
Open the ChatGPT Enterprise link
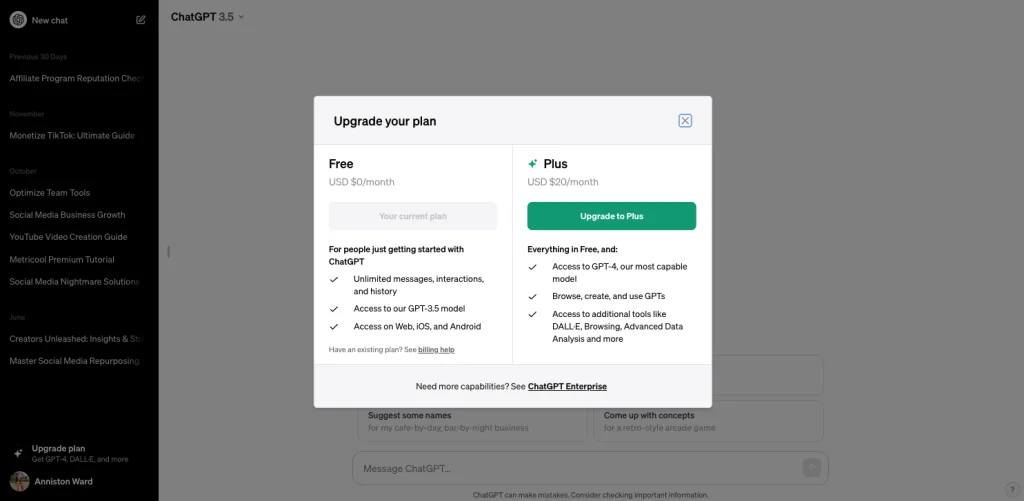567,387
